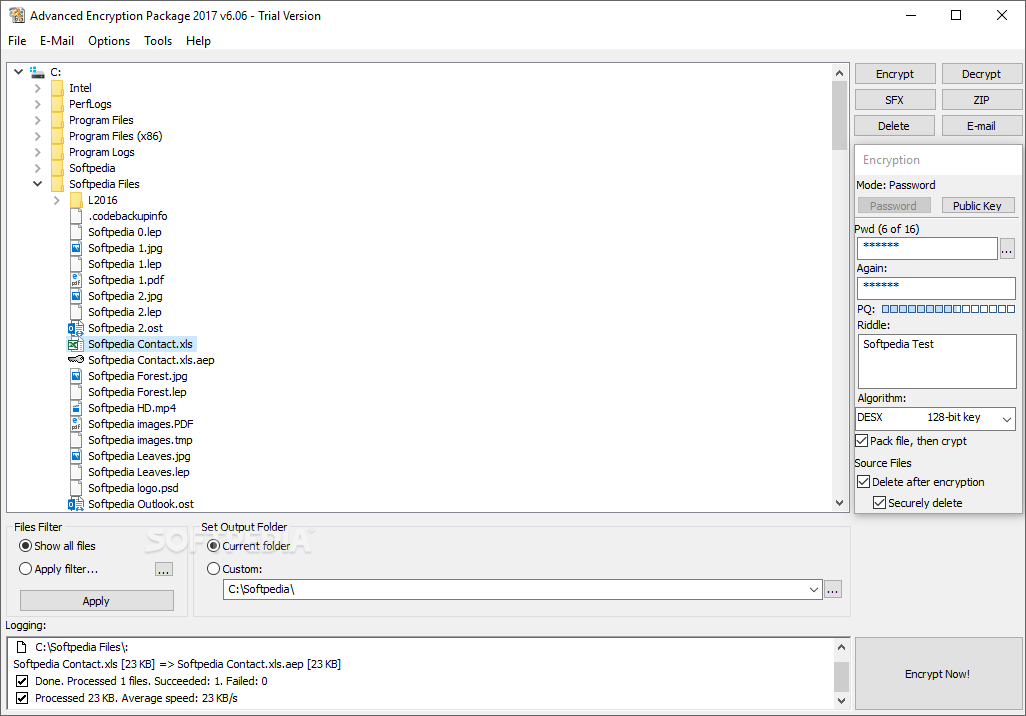Image resolution: width=1026 pixels, height=716 pixels.
Task: Click the Softpedia HD.mp4 file name
Action: 132,408
